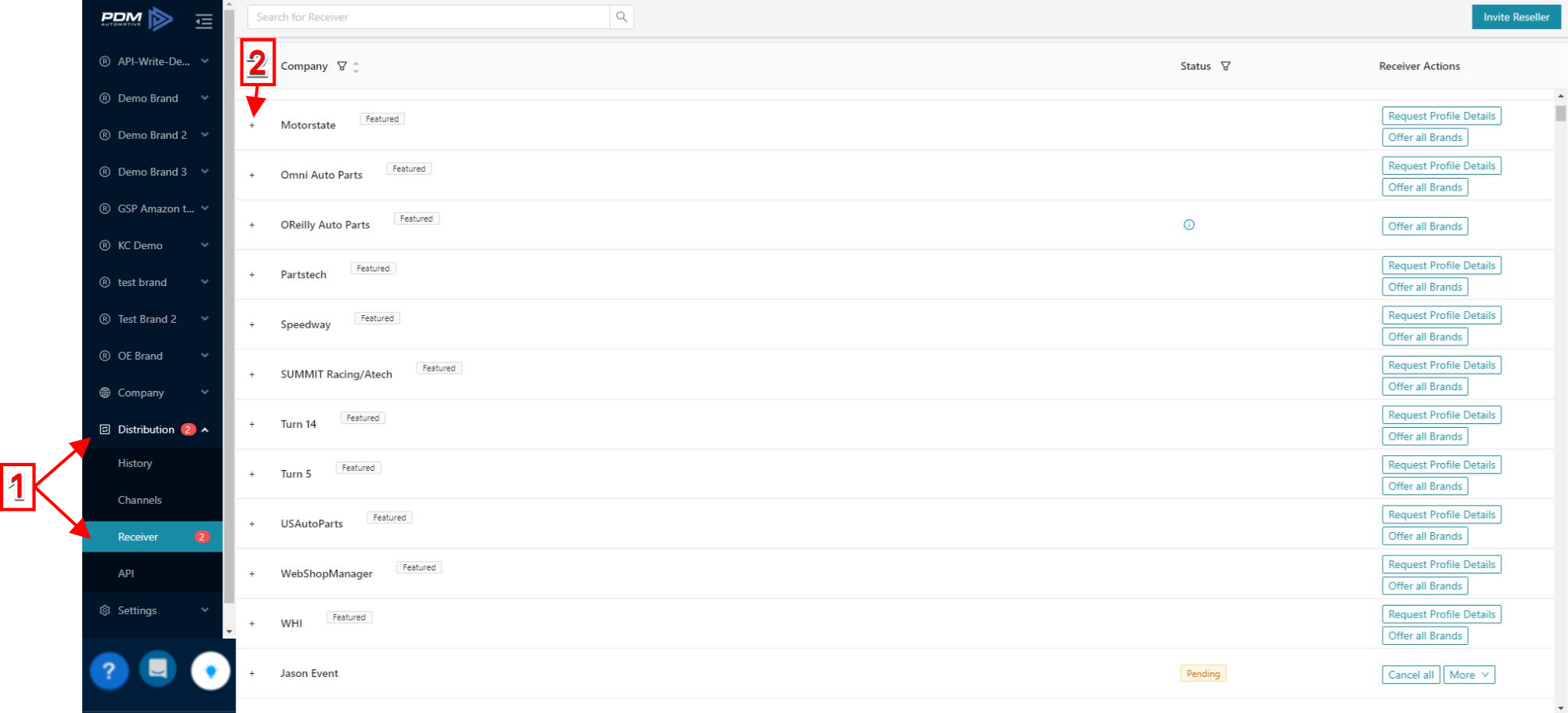Image resolution: width=1568 pixels, height=713 pixels.
Task: Click the red badge on Receiver
Action: (x=202, y=537)
